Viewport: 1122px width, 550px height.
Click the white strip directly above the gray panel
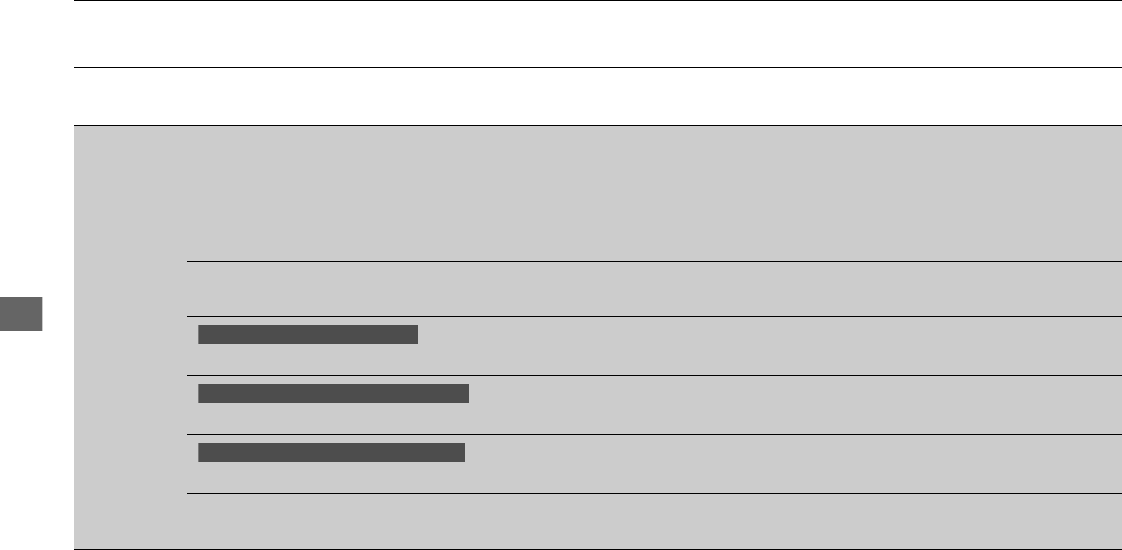(598, 96)
